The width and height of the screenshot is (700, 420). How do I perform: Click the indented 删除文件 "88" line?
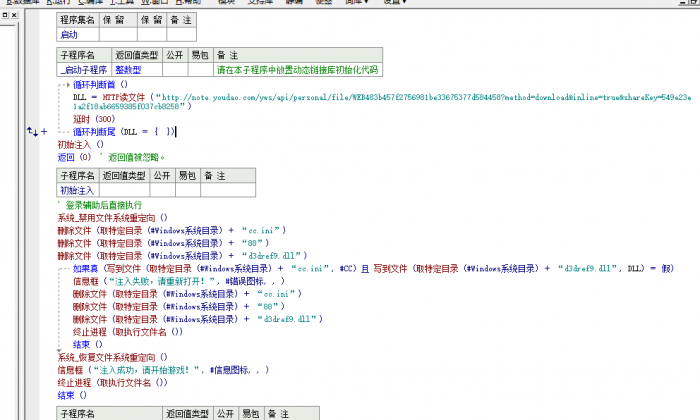[179, 307]
